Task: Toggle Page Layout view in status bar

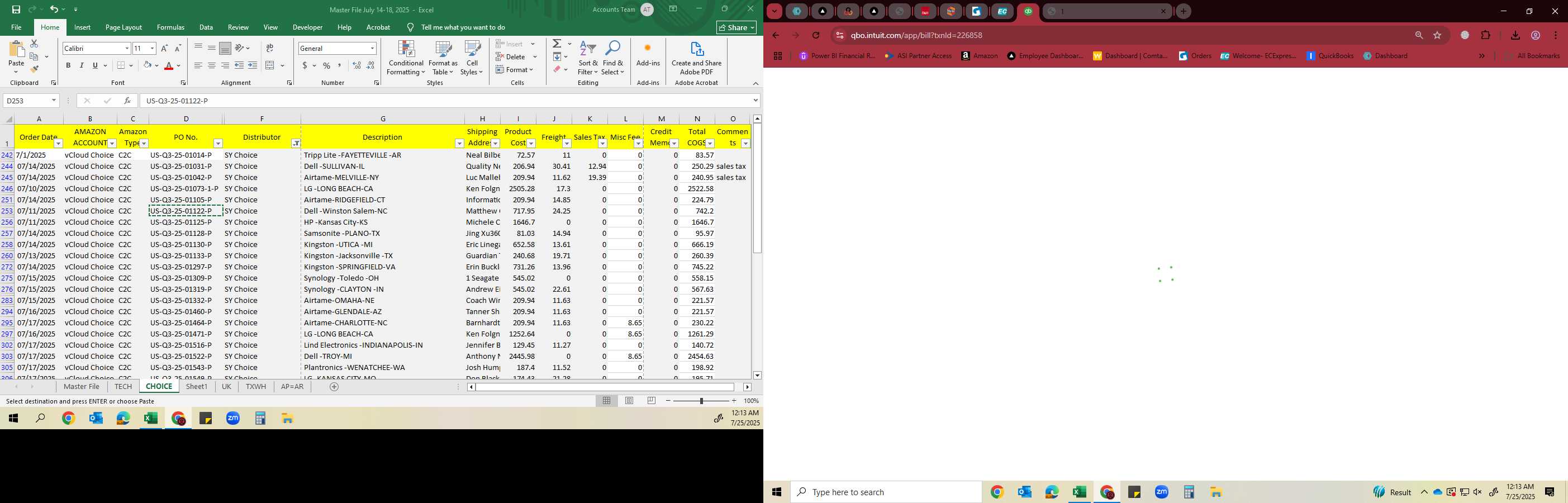Action: (x=629, y=401)
